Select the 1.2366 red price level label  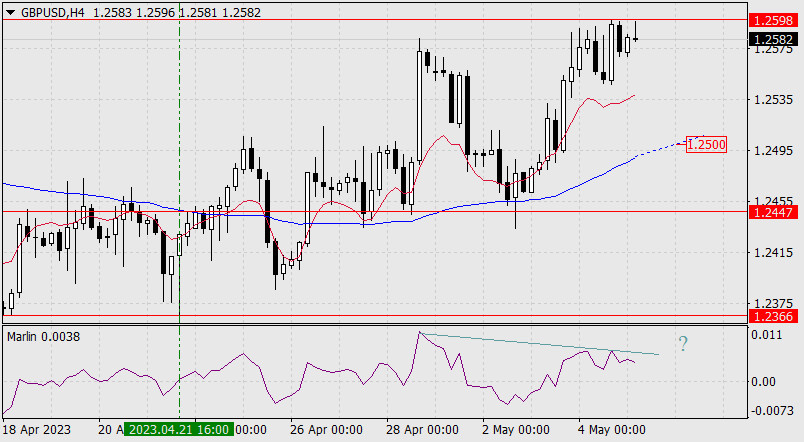click(774, 316)
